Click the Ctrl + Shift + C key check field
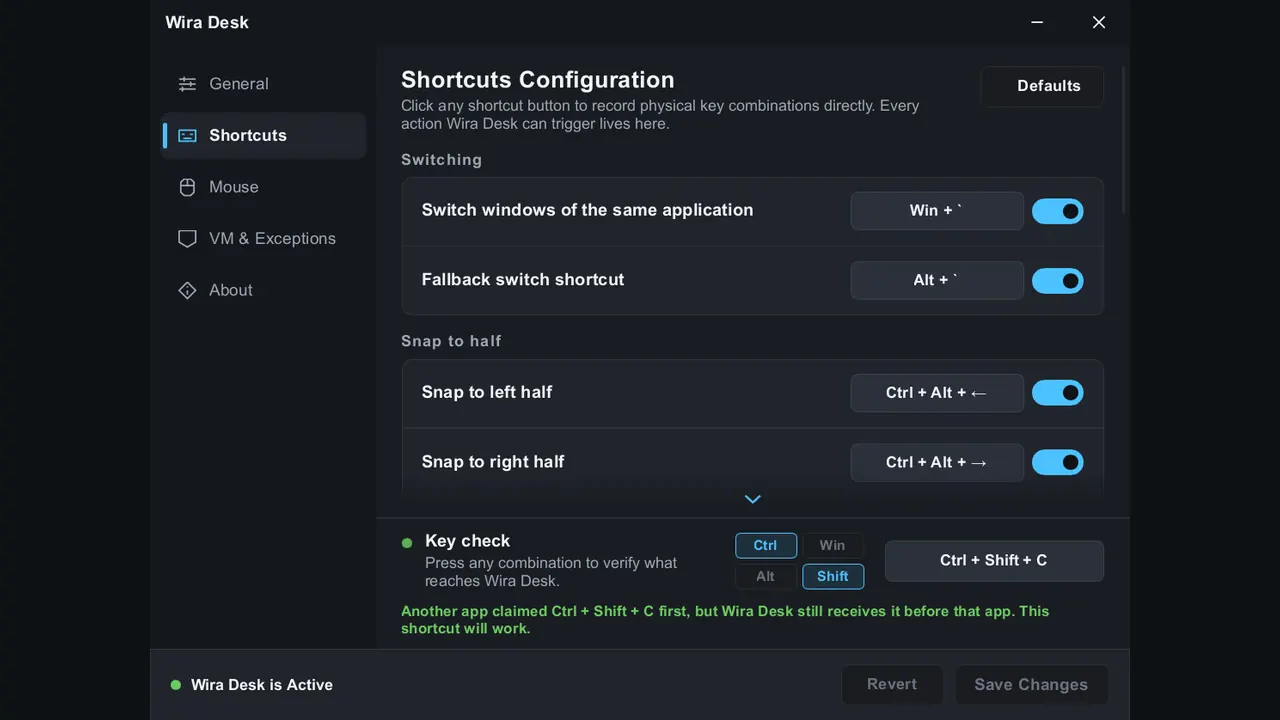 coord(994,561)
